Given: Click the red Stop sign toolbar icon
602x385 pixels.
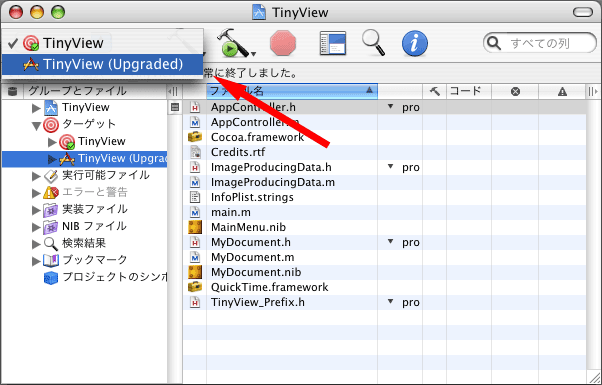Looking at the screenshot, I should point(283,43).
